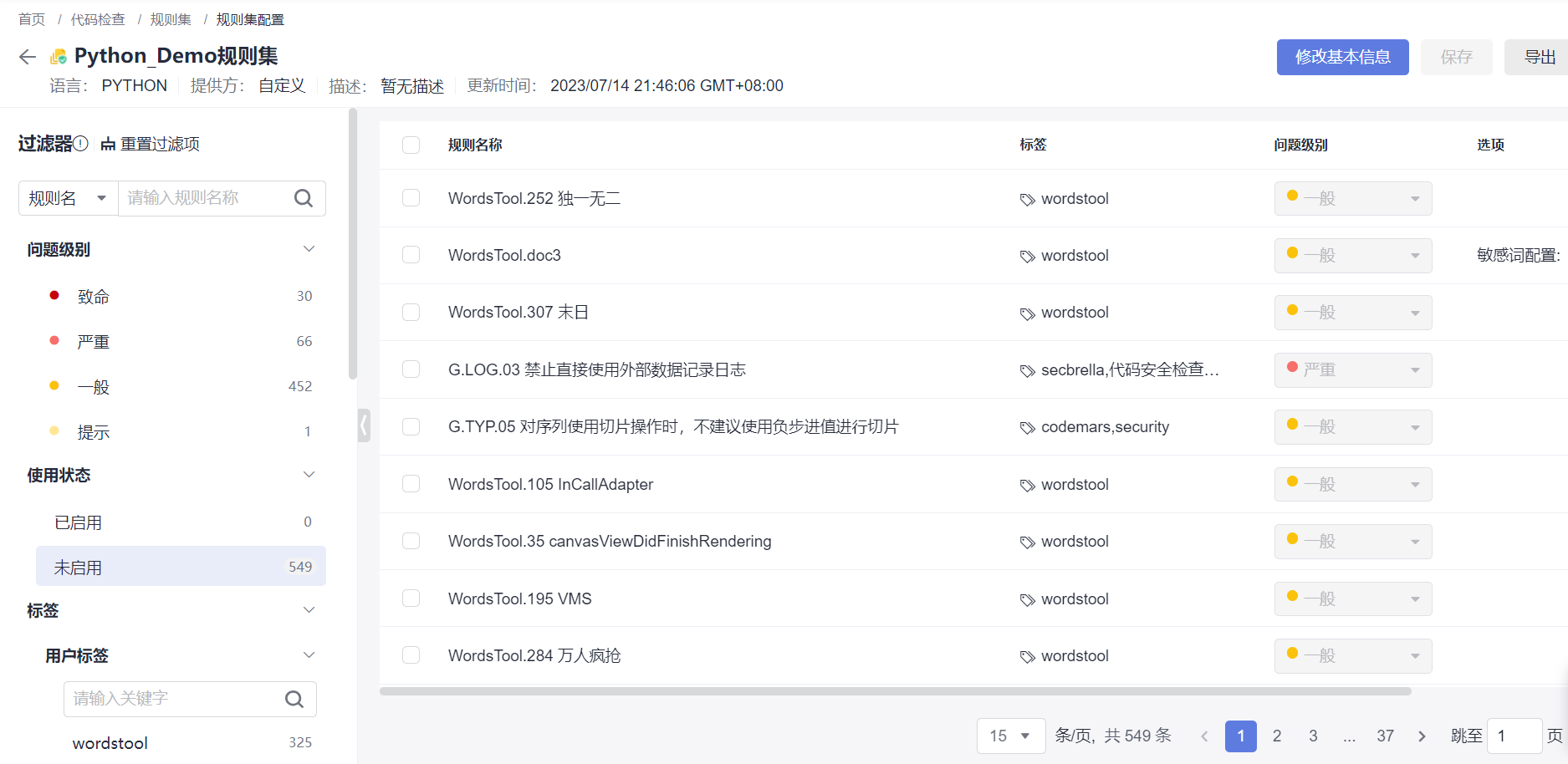Viewport: 1568px width, 764px height.
Task: Filter by 严重 severity level
Action: pyautogui.click(x=180, y=341)
